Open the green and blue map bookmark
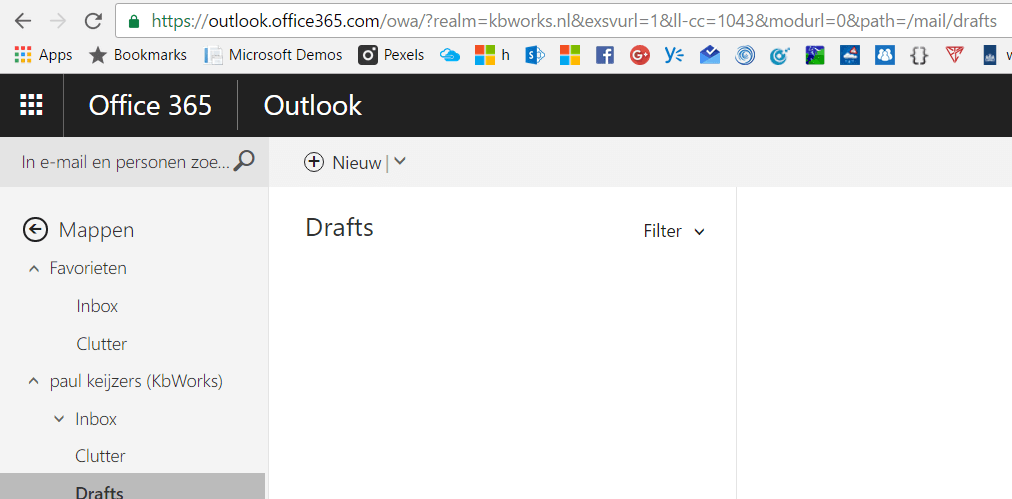 point(815,56)
